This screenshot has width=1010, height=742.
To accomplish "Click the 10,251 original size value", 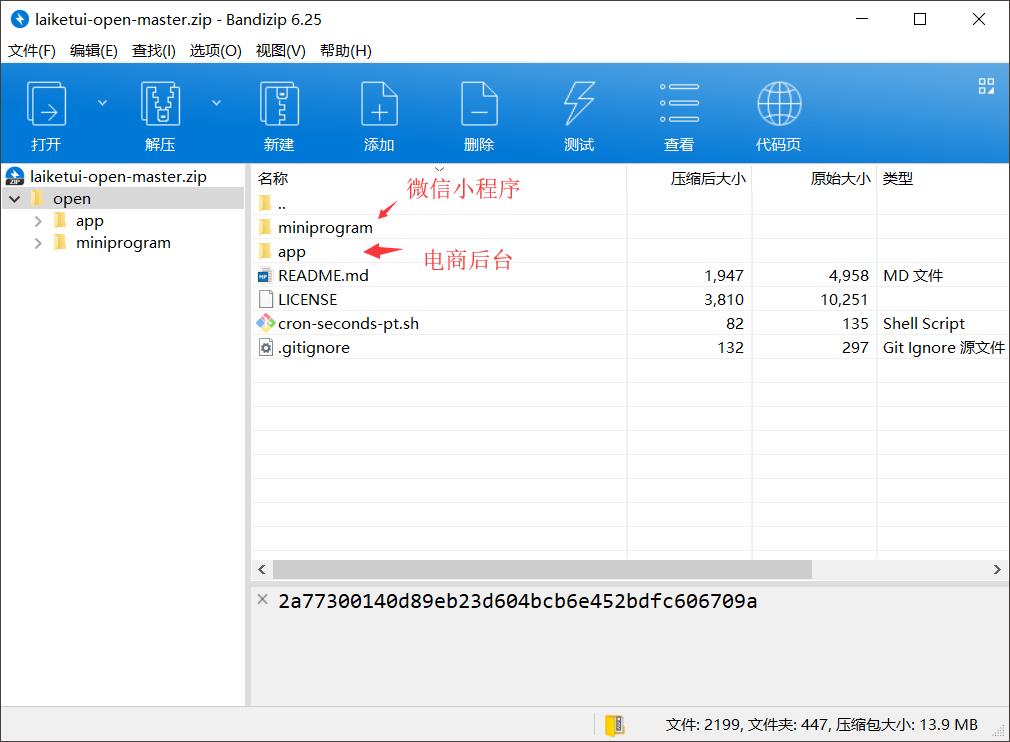I will pyautogui.click(x=844, y=300).
